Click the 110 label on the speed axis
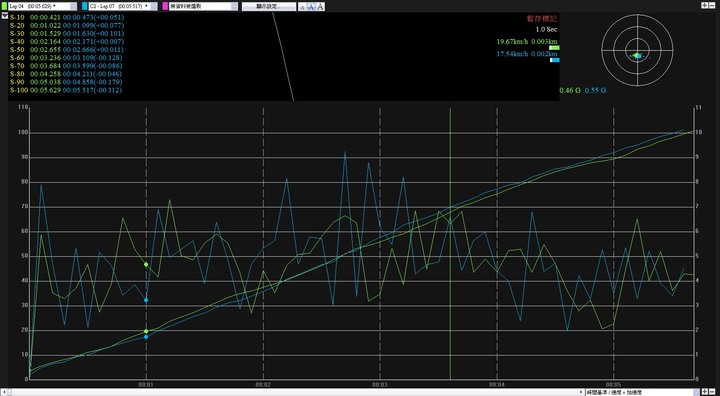Viewport: 720px width, 396px height. [x=23, y=107]
